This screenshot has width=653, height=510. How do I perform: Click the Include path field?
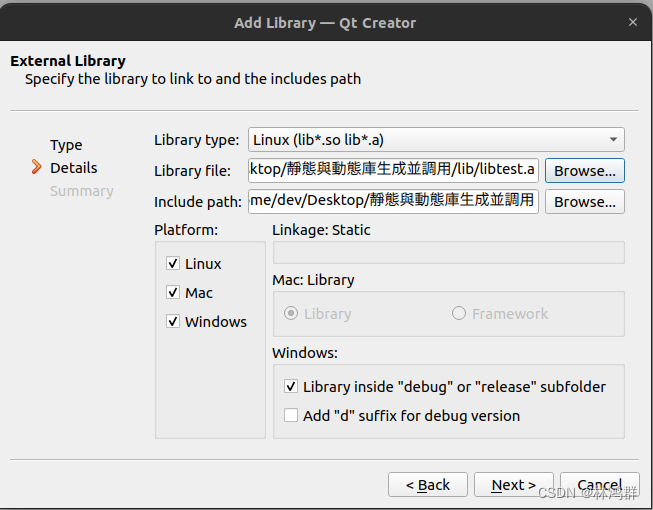pos(393,202)
